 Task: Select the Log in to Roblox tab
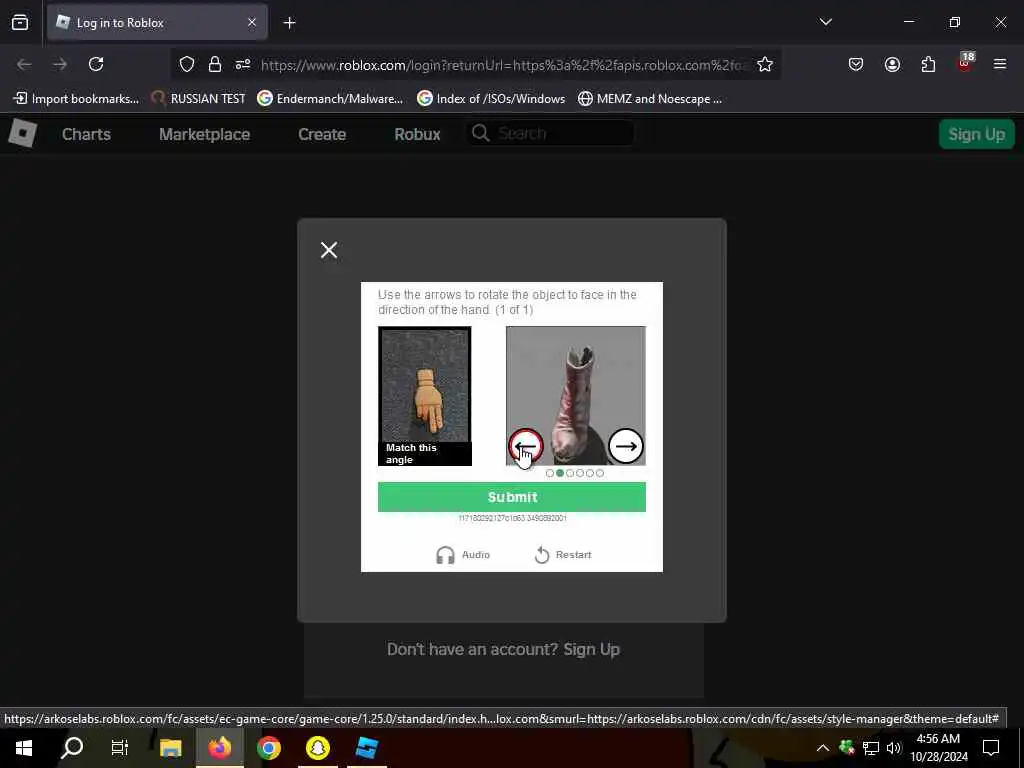[157, 23]
